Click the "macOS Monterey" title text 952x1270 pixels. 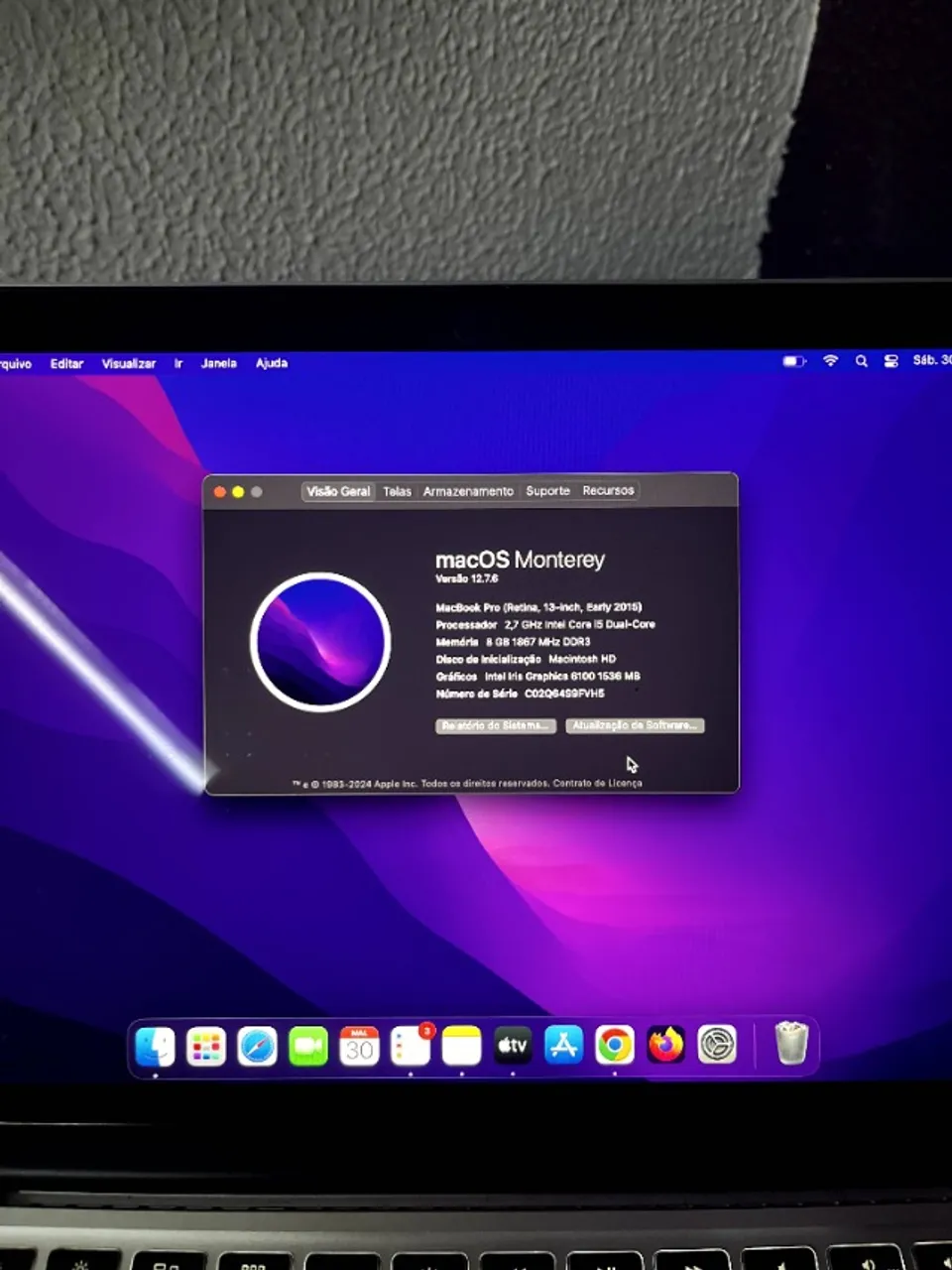click(520, 560)
